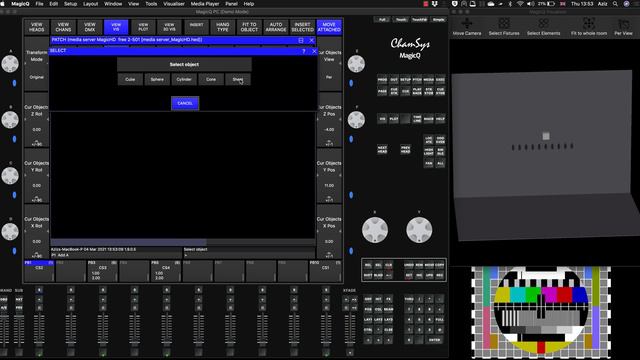
Task: Click the test pattern media preview
Action: tap(541, 313)
